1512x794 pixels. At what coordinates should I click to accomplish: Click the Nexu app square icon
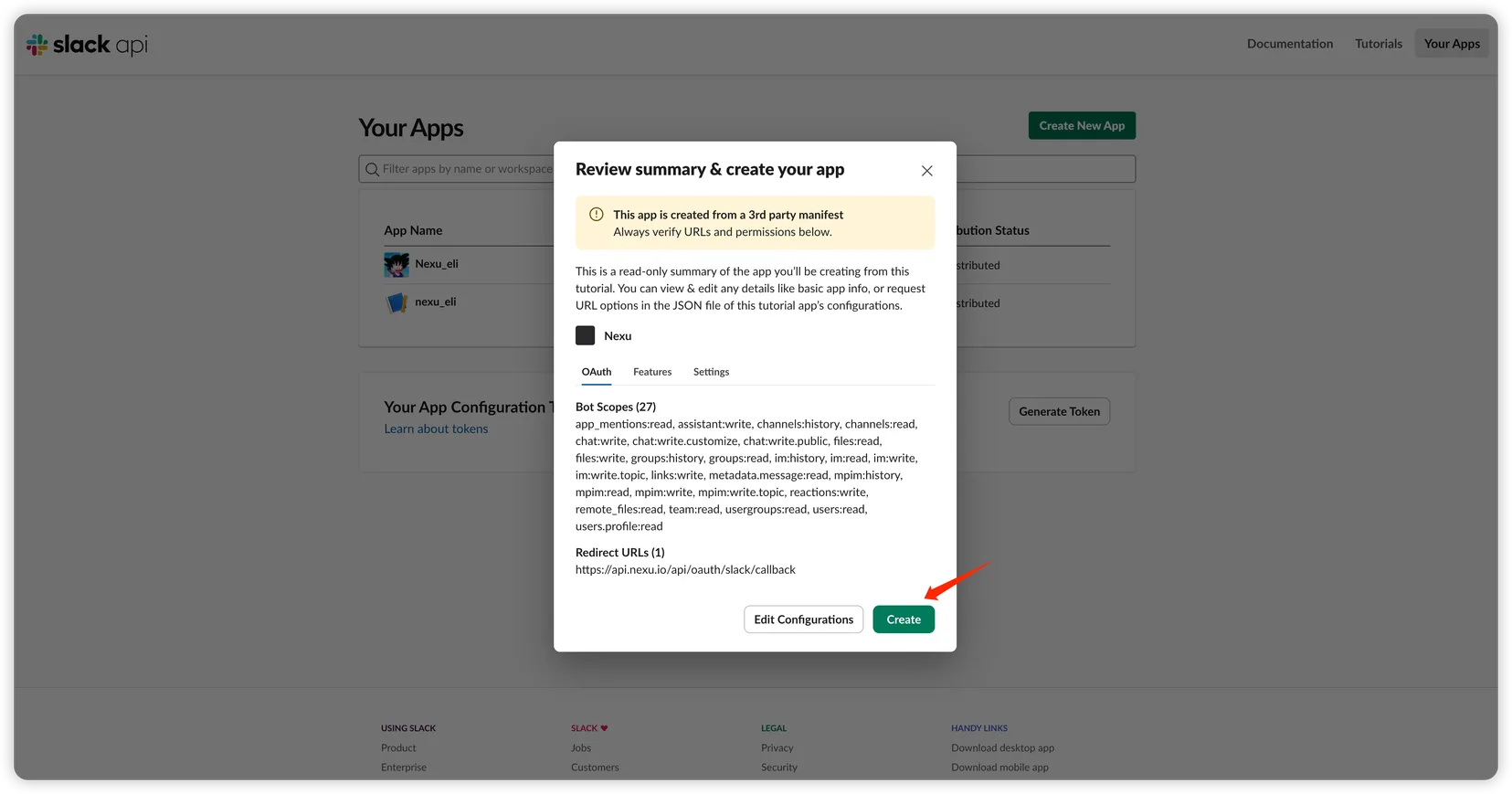click(585, 335)
